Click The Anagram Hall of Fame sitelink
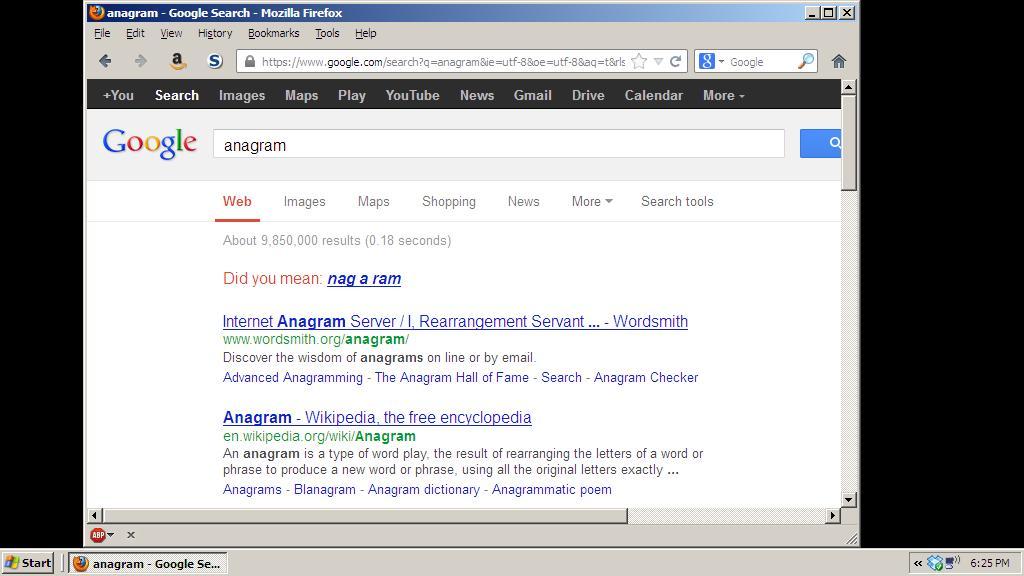 452,377
